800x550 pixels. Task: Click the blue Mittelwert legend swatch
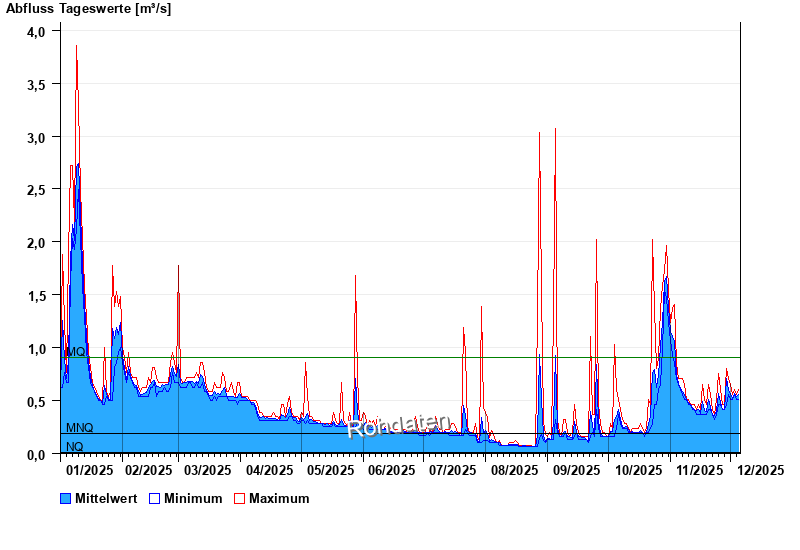[65, 498]
